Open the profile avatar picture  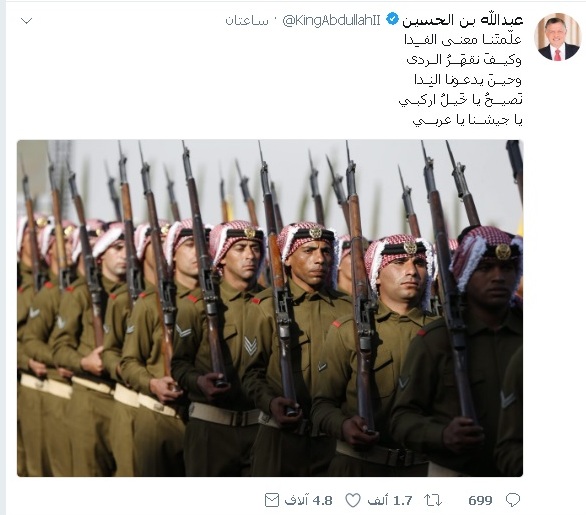coord(558,37)
